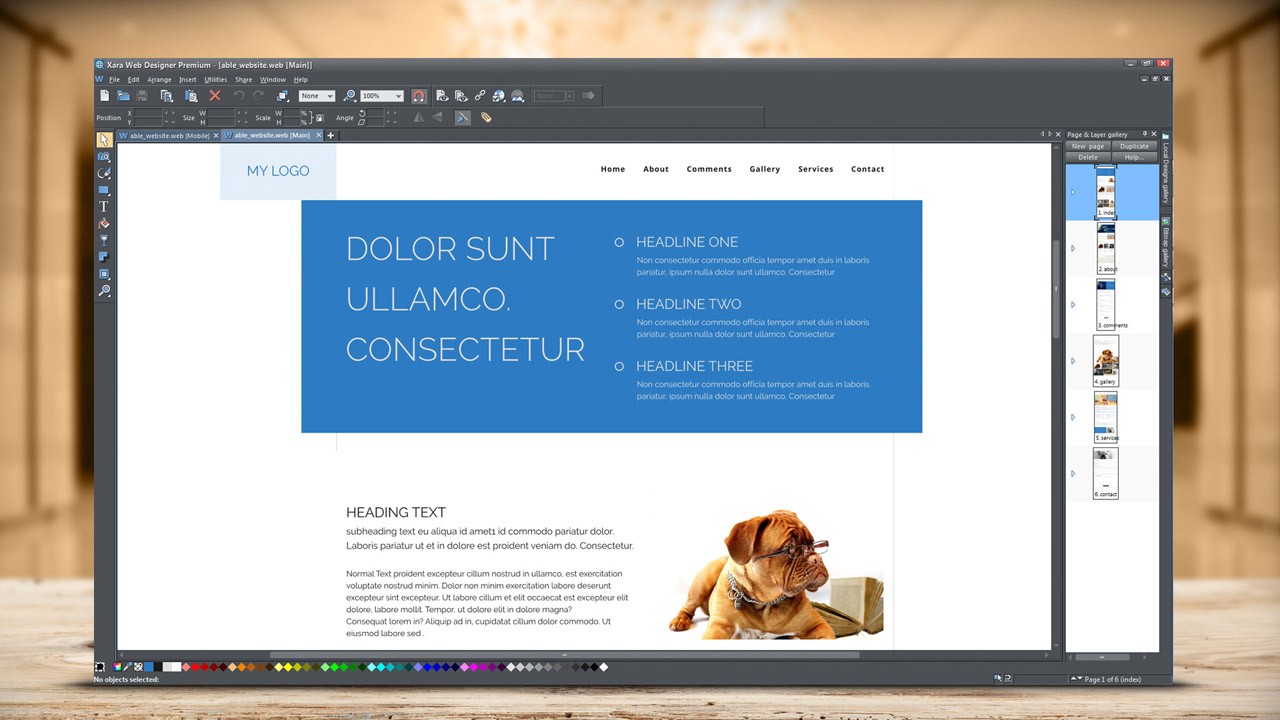Select the Fill bucket tool
1280x720 pixels.
point(104,224)
